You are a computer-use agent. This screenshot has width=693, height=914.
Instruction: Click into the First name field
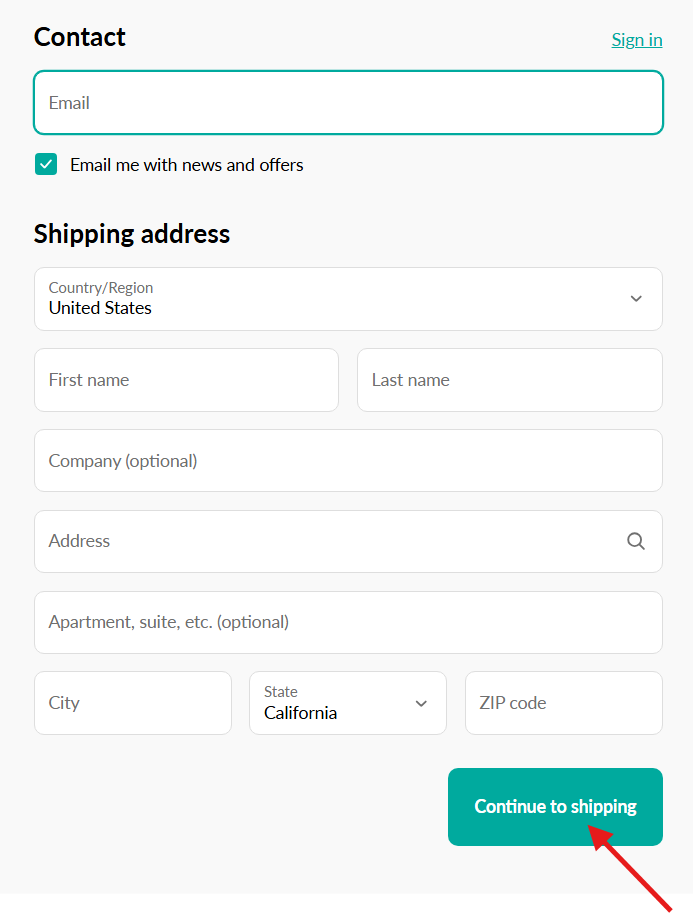186,380
